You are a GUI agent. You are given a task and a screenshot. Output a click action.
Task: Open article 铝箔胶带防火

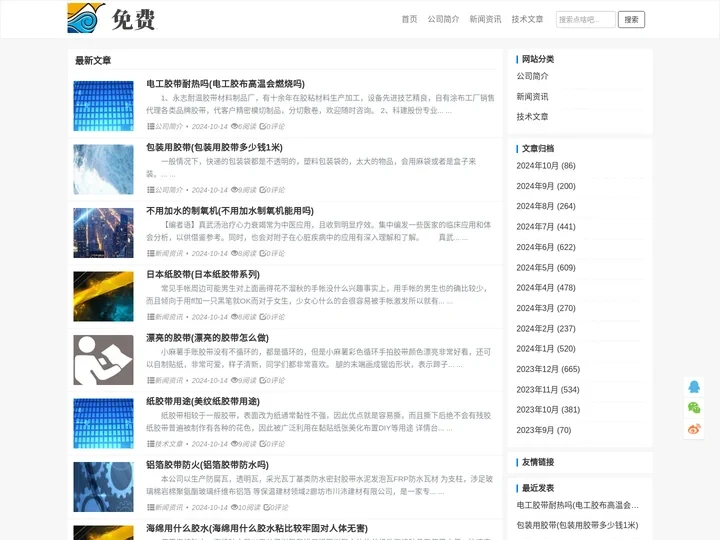coord(207,465)
